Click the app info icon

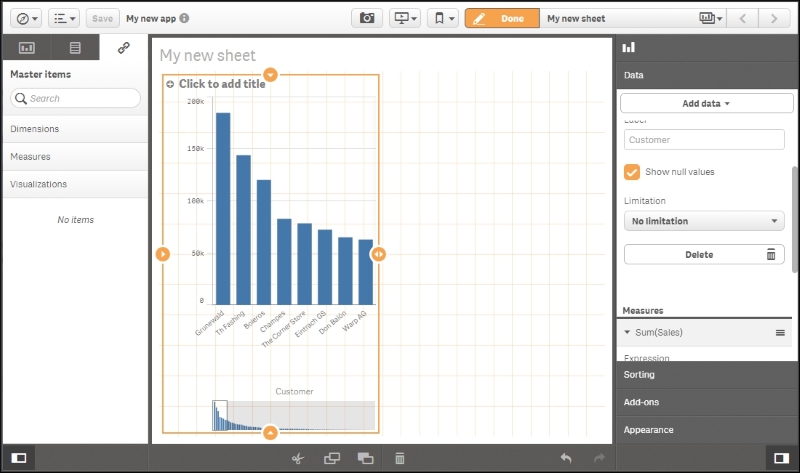pyautogui.click(x=184, y=18)
